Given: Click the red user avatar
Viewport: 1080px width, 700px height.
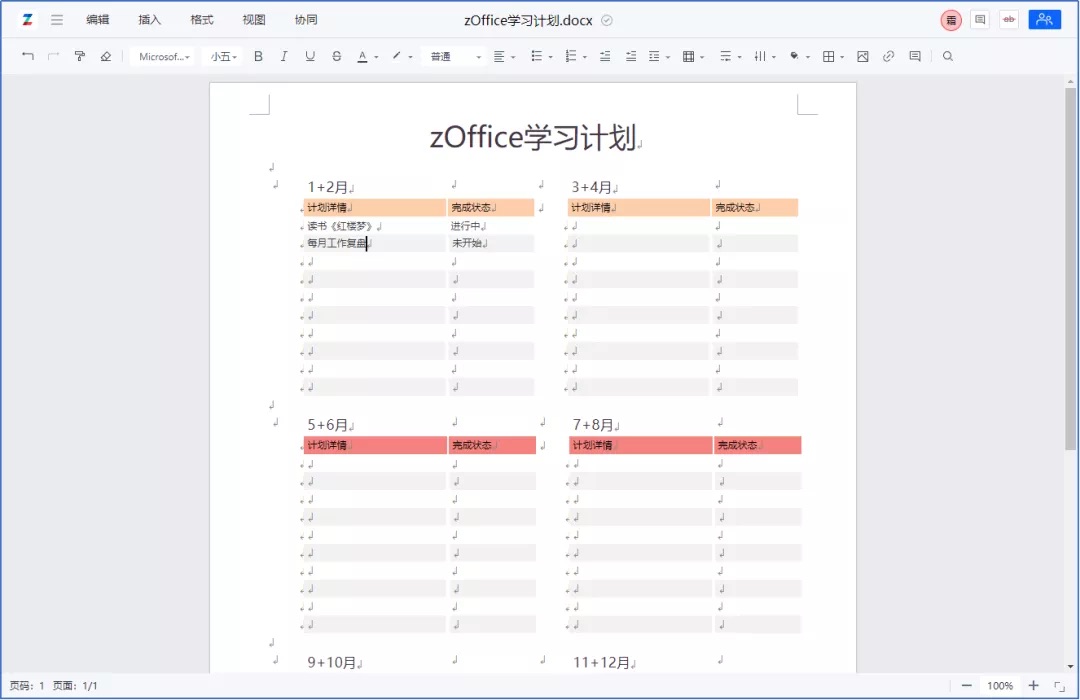Looking at the screenshot, I should [x=951, y=20].
